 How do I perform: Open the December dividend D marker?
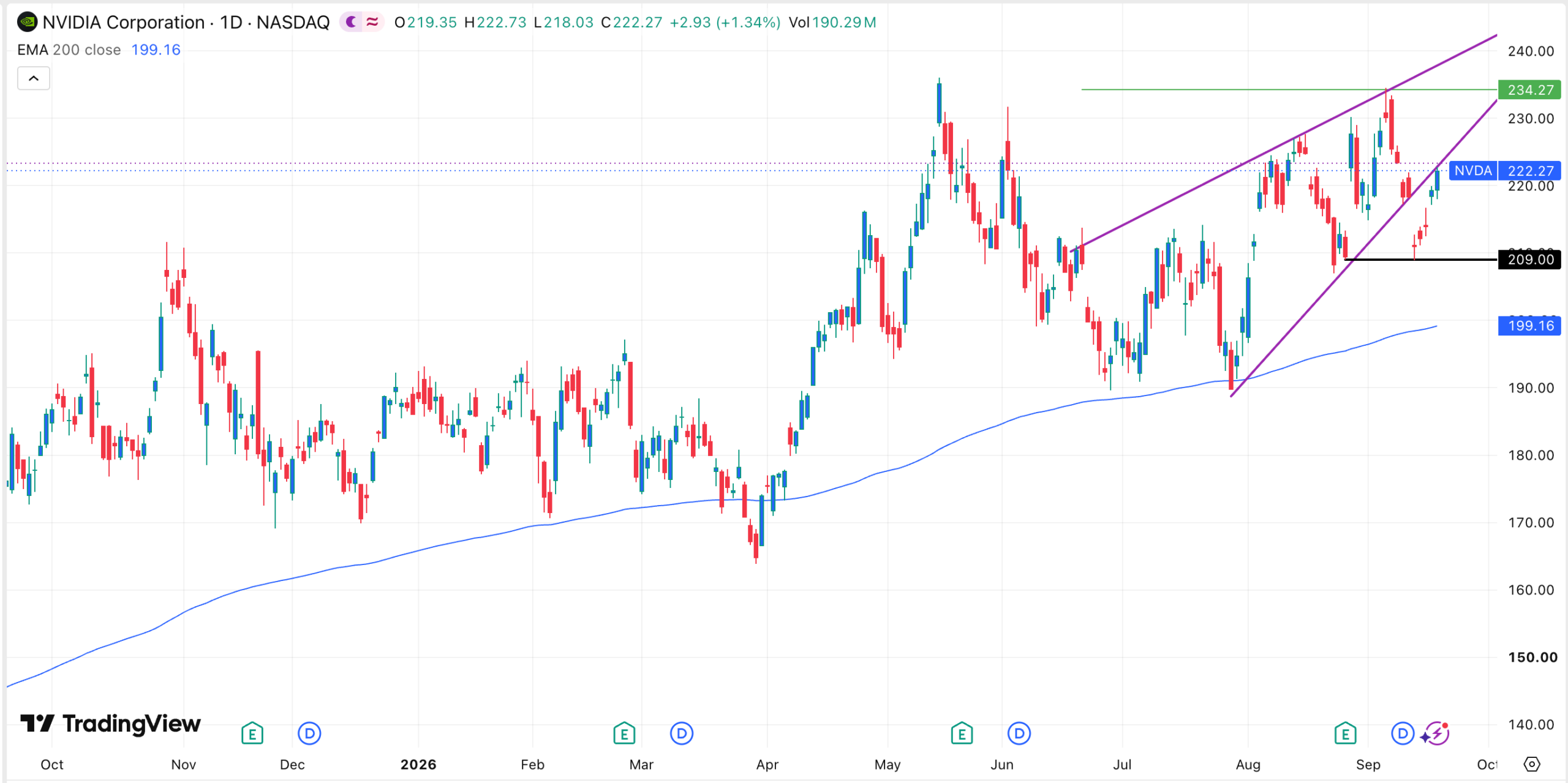309,733
